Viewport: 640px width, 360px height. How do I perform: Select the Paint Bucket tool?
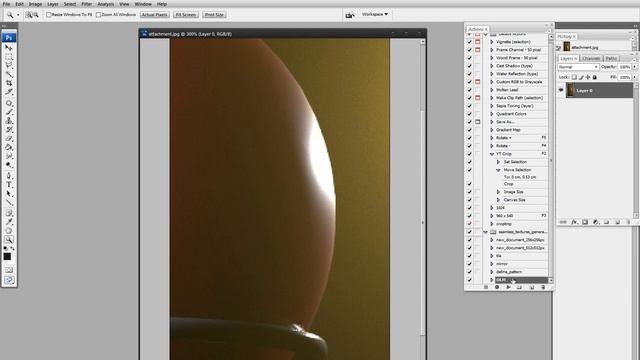(x=9, y=147)
